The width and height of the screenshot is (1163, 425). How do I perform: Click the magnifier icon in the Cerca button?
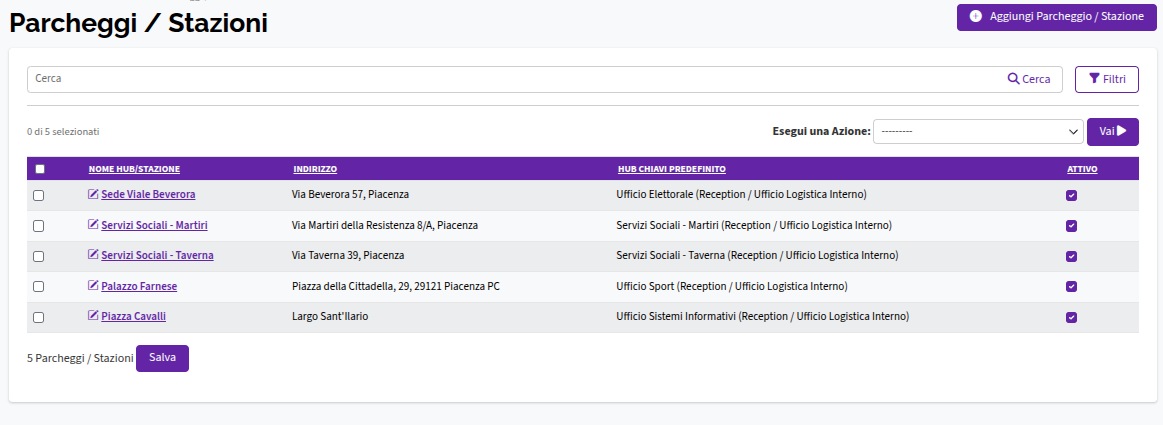coord(1013,79)
